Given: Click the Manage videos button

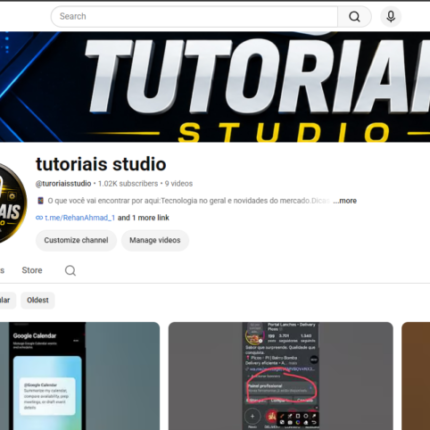Looking at the screenshot, I should [155, 240].
